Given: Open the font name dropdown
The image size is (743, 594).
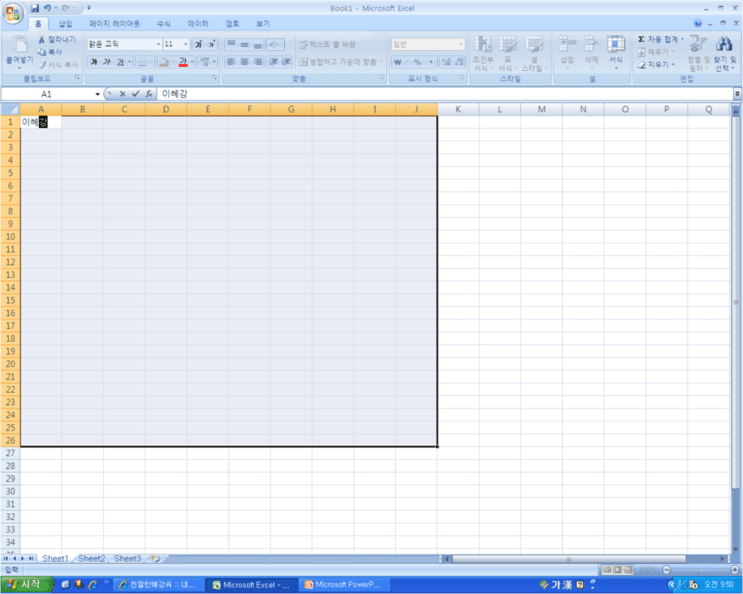Looking at the screenshot, I should 158,44.
